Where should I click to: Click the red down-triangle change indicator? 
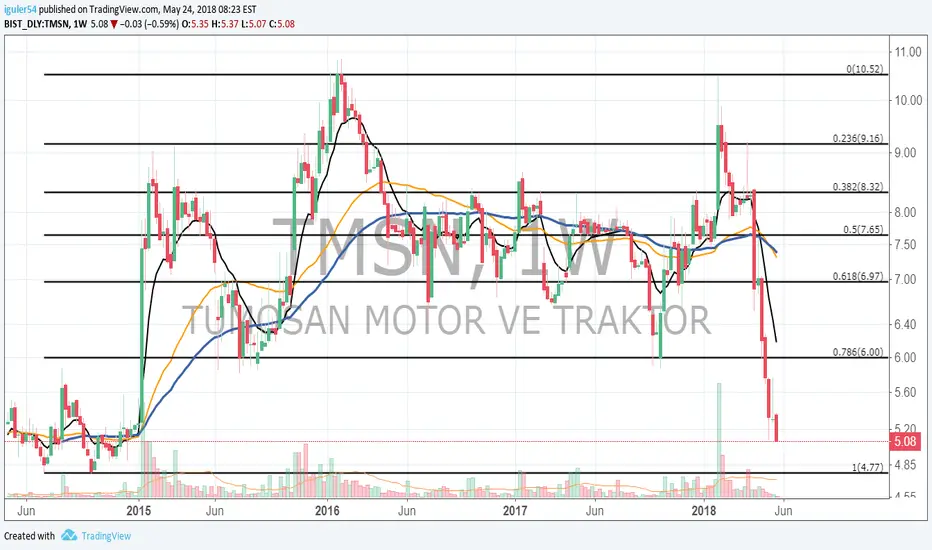114,24
